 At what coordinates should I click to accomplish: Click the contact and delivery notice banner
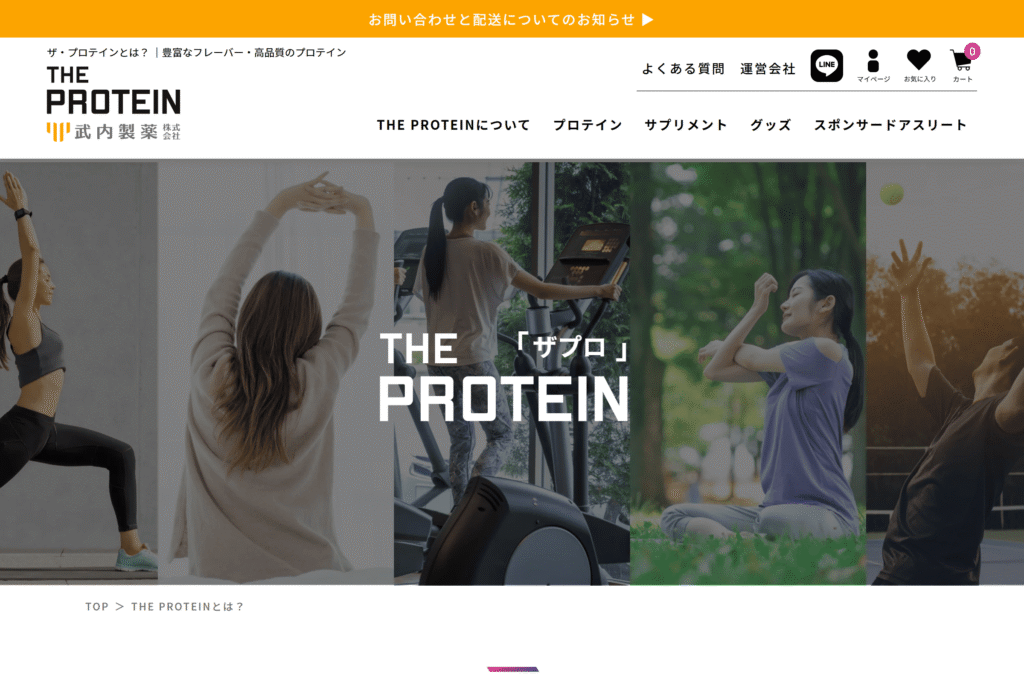pos(512,19)
